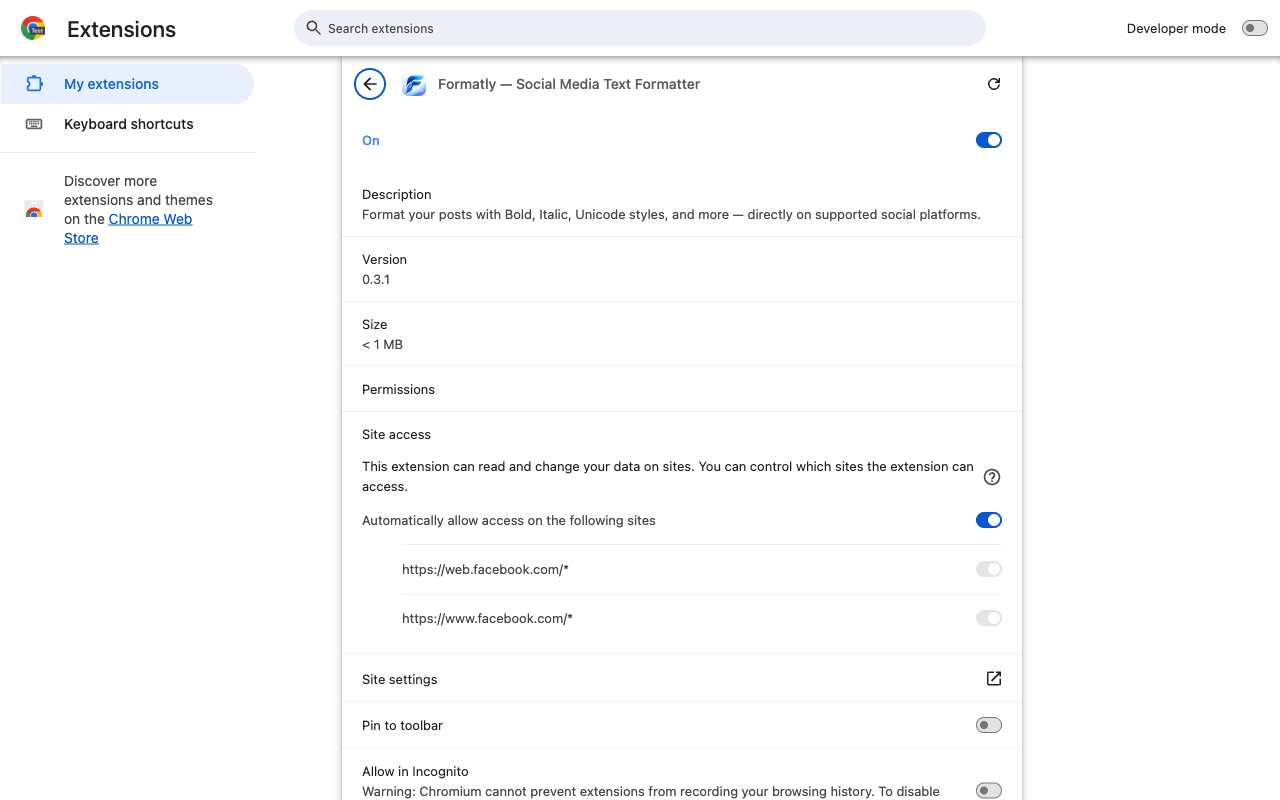Click the Incognito warning text
This screenshot has height=800, width=1280.
pyautogui.click(x=651, y=791)
